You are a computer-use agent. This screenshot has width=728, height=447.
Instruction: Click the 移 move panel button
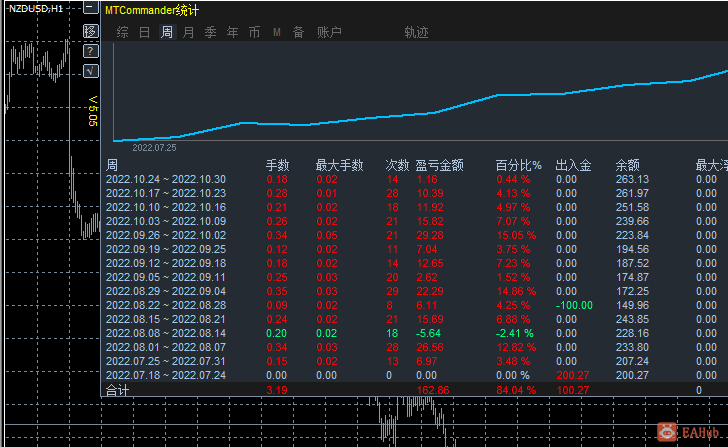91,31
